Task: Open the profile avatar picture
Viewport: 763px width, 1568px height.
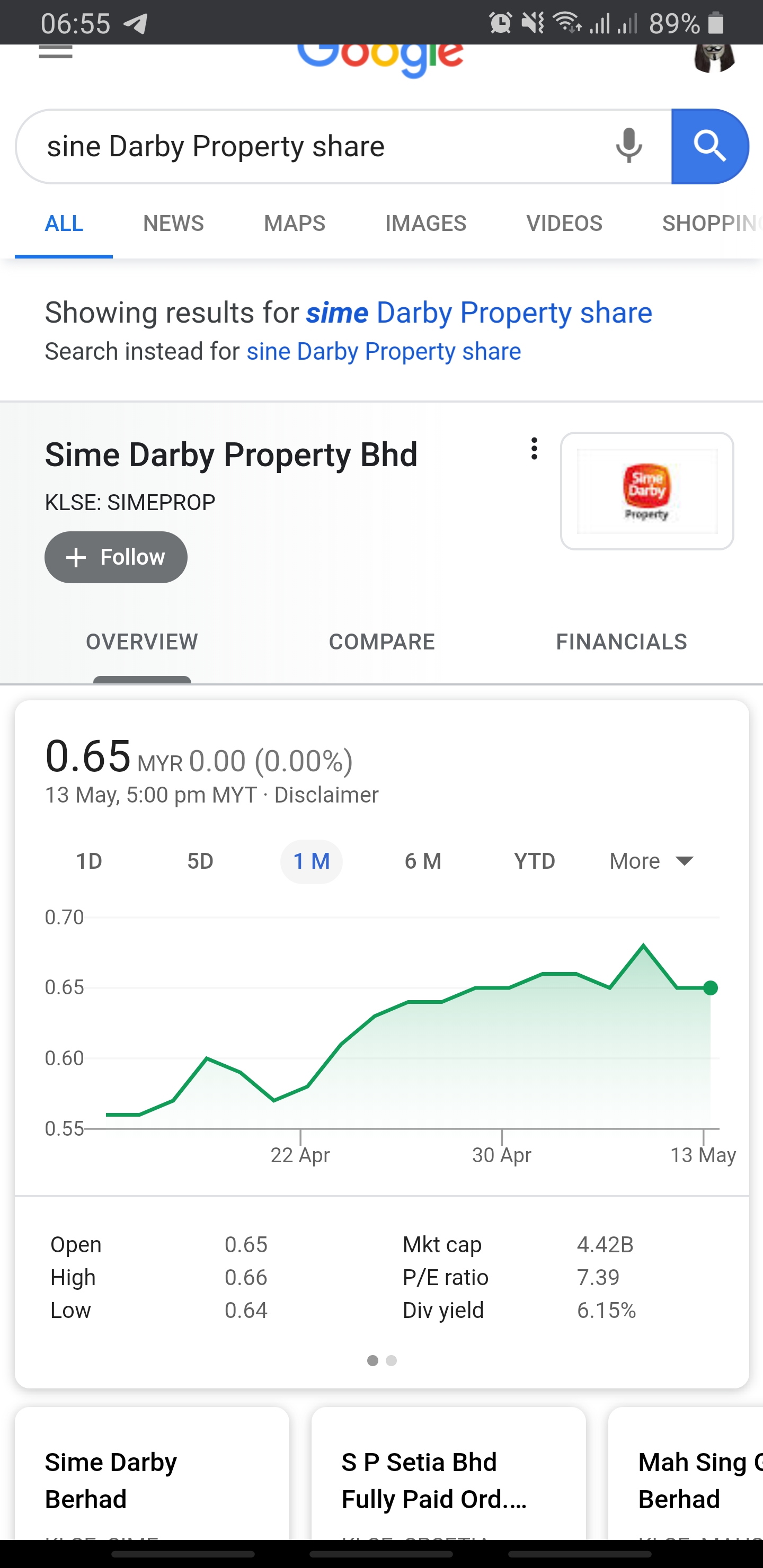Action: click(x=714, y=58)
